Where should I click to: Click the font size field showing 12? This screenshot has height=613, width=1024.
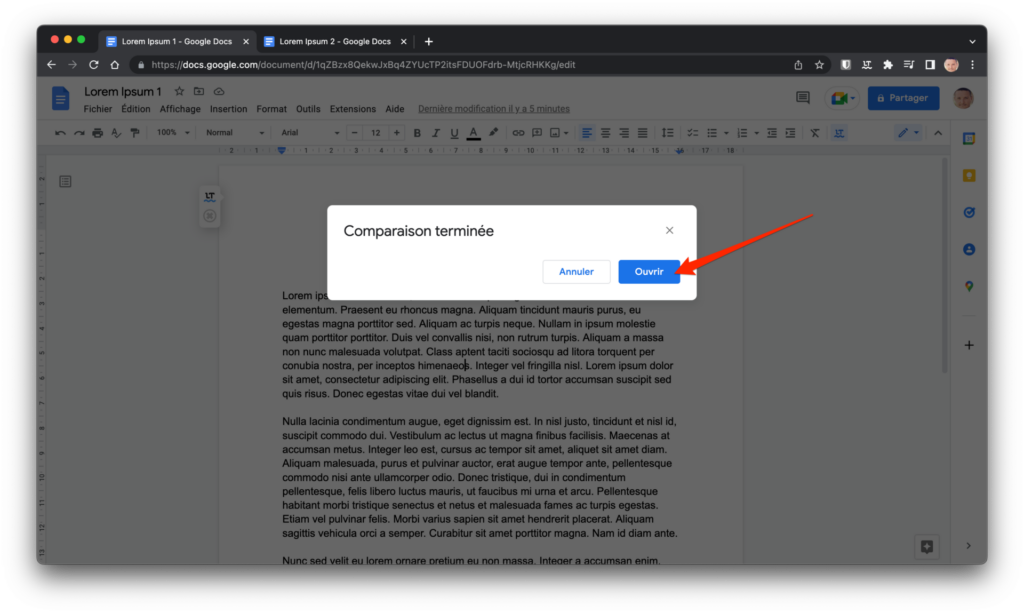pyautogui.click(x=376, y=133)
